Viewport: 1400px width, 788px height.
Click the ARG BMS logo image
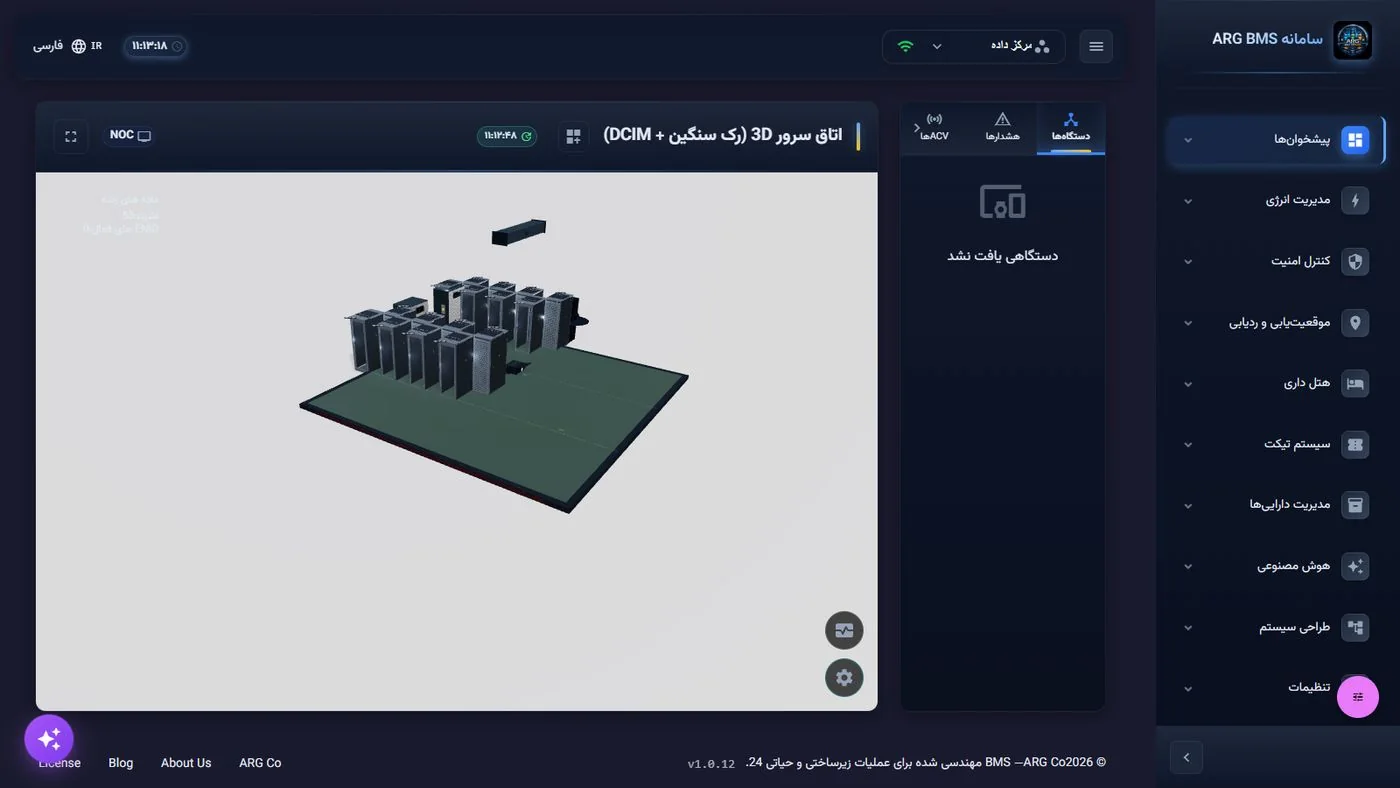tap(1353, 41)
